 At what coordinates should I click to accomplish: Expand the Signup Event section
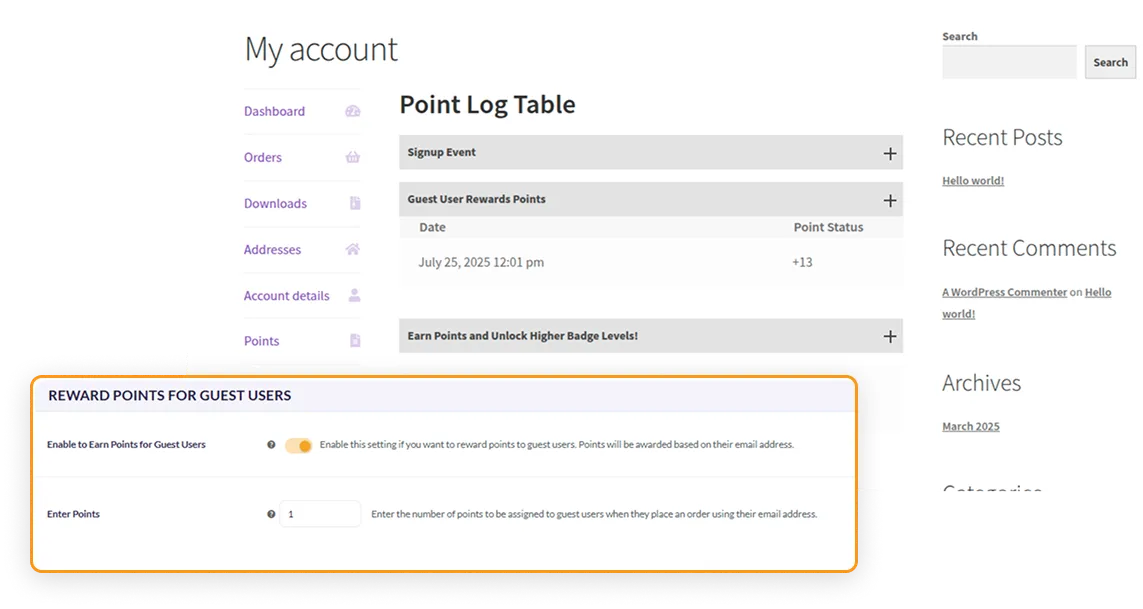pyautogui.click(x=650, y=152)
